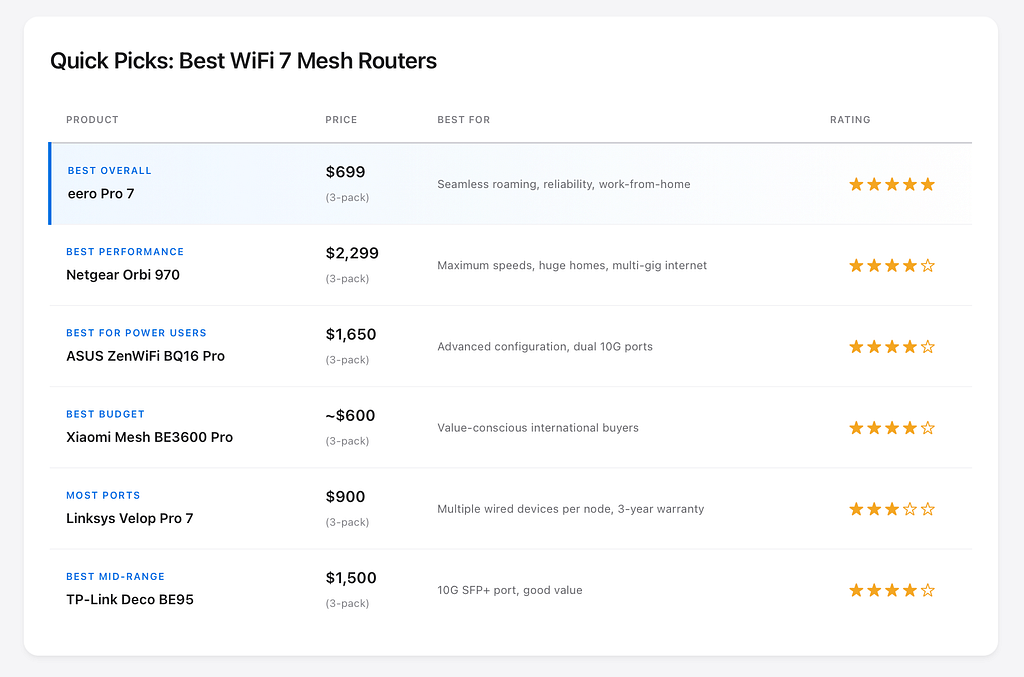1024x677 pixels.
Task: Click the (3-pack) note under ~$600
Action: 347,441
